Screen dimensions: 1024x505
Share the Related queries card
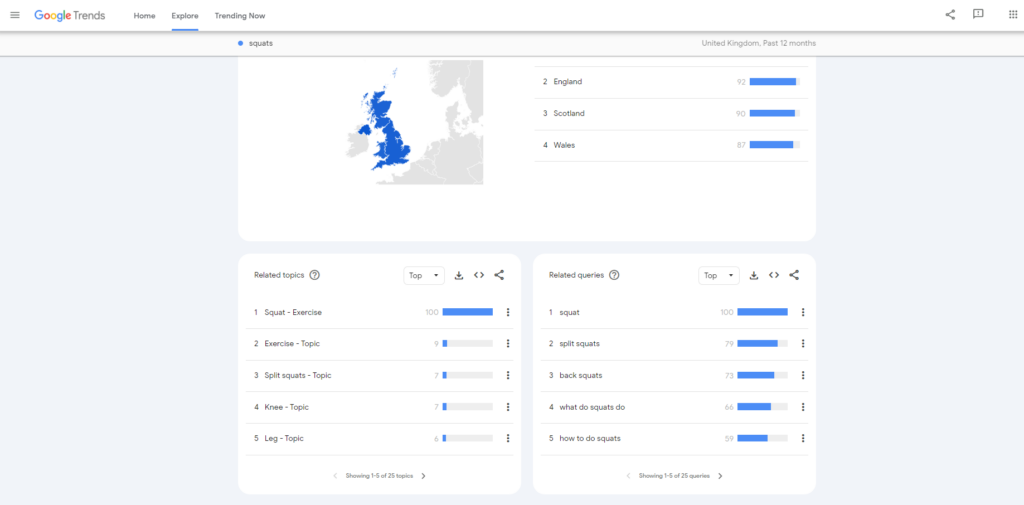794,275
